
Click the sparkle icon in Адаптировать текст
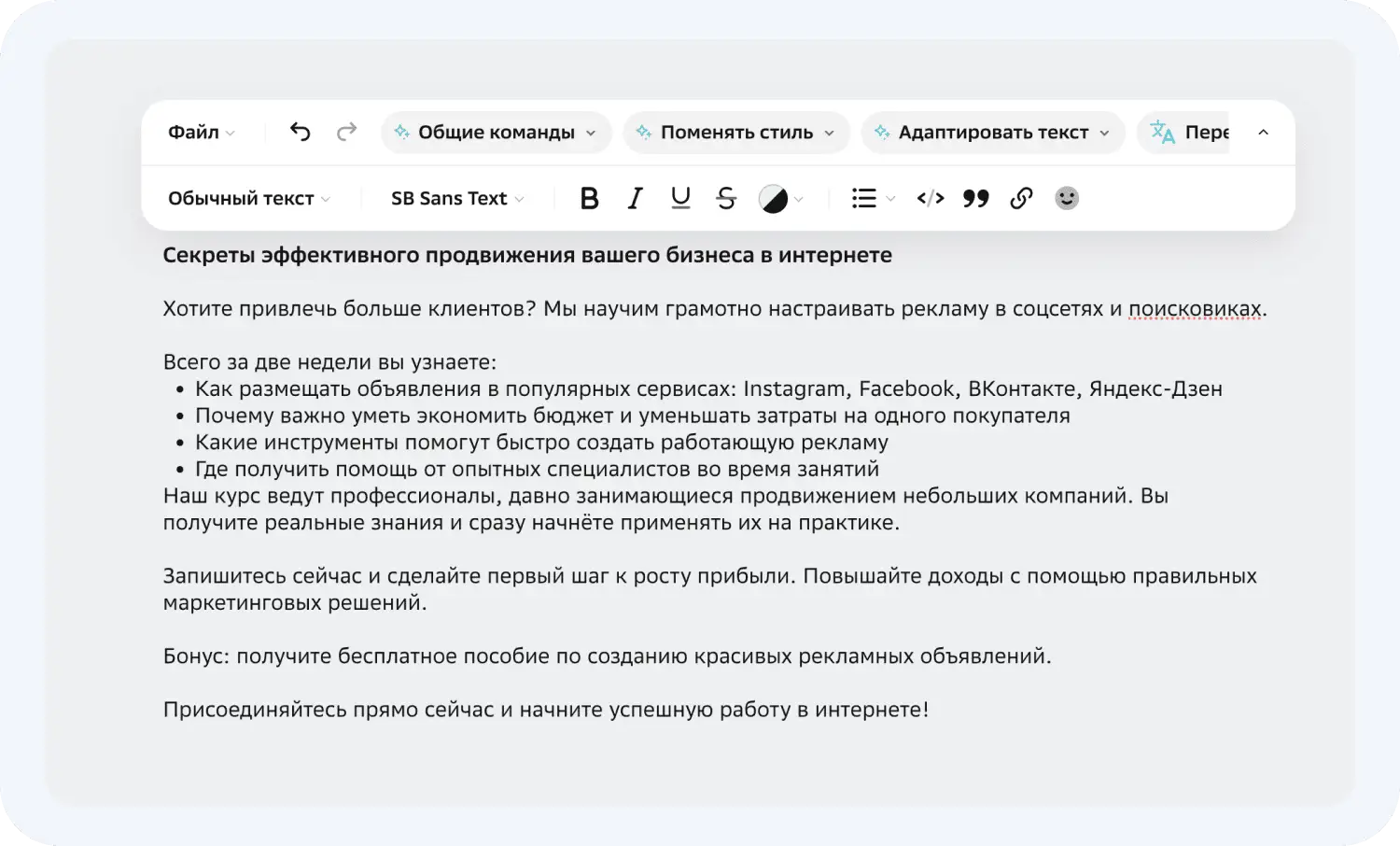tap(882, 132)
